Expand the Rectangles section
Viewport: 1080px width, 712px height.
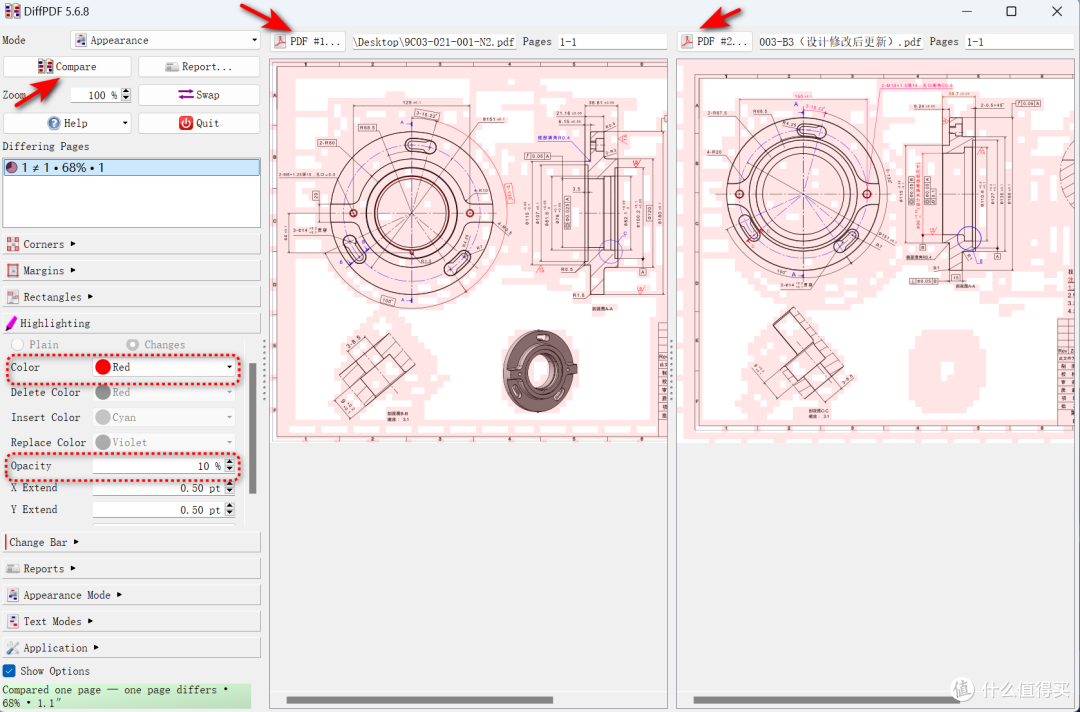(132, 297)
